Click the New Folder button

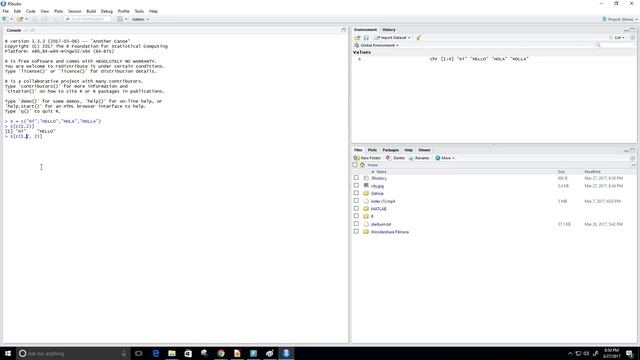pos(367,158)
